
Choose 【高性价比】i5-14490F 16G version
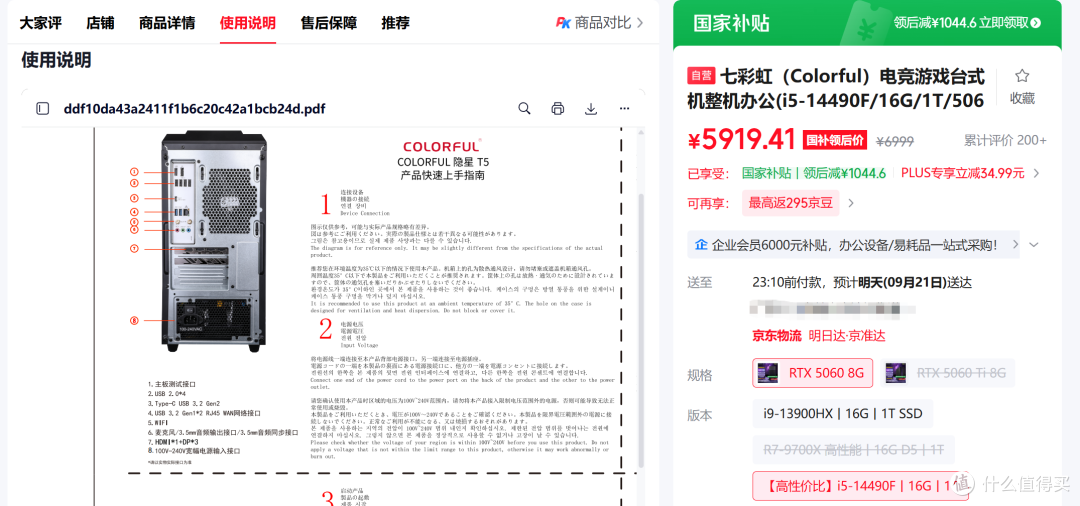tap(861, 486)
